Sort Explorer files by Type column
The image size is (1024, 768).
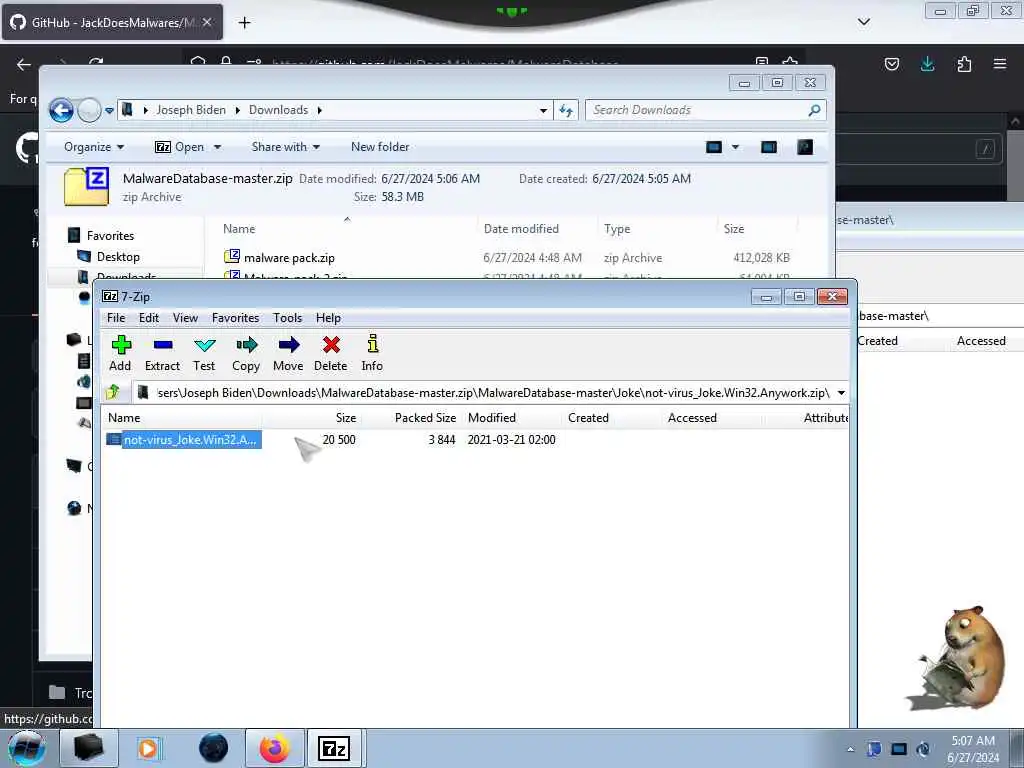pyautogui.click(x=617, y=229)
